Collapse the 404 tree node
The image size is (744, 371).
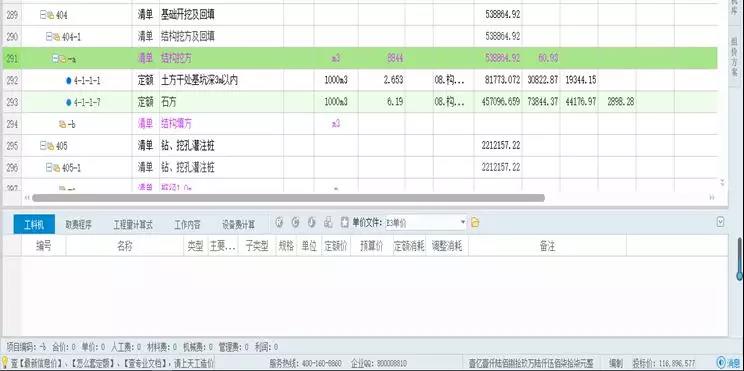[43, 15]
